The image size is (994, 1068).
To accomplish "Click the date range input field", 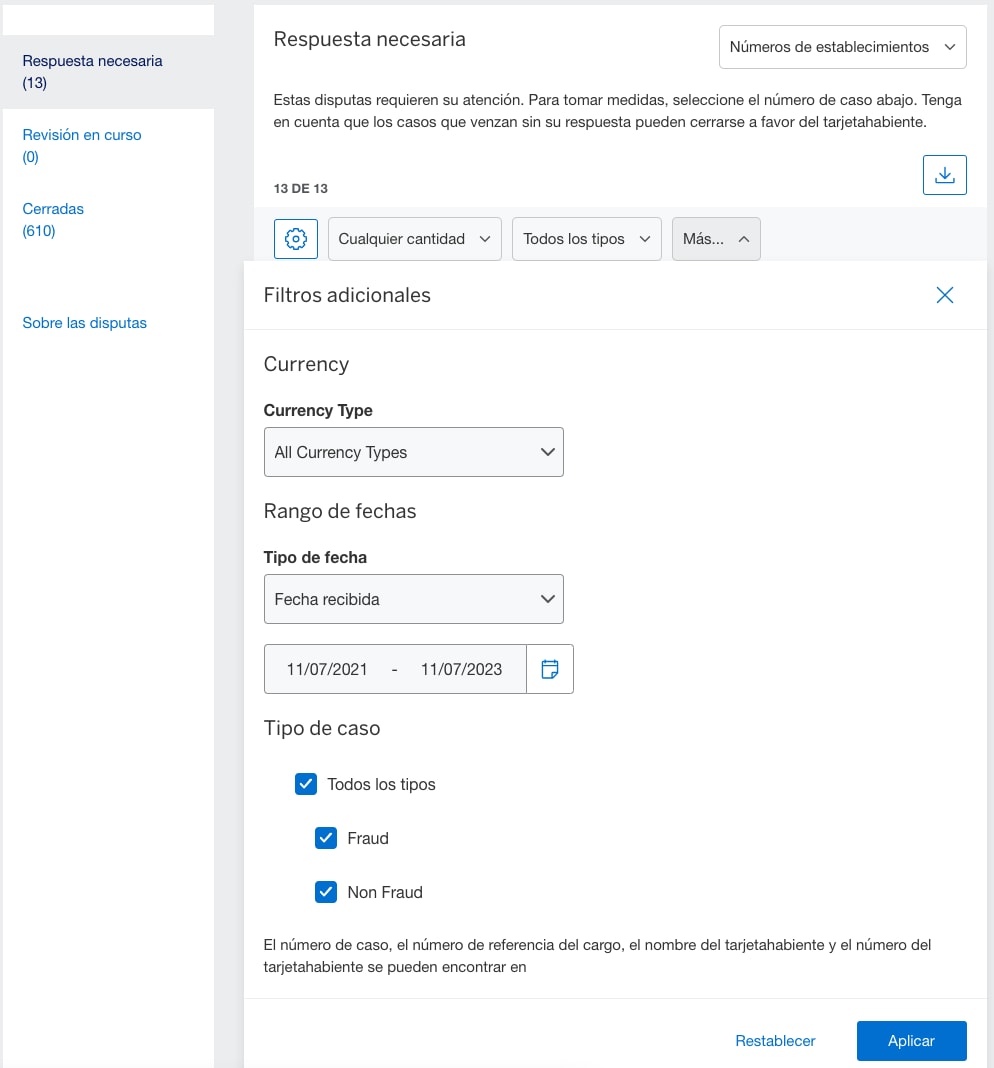I will tap(394, 668).
